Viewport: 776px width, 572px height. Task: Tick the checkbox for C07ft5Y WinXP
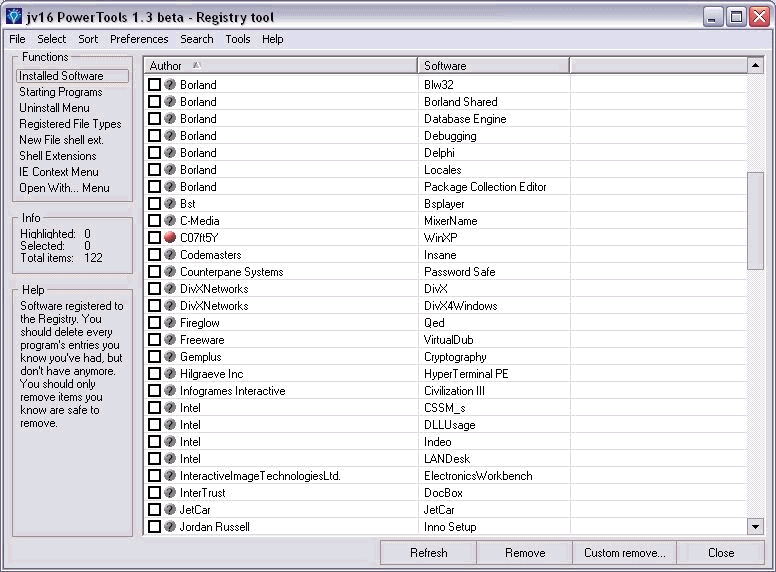pos(154,238)
